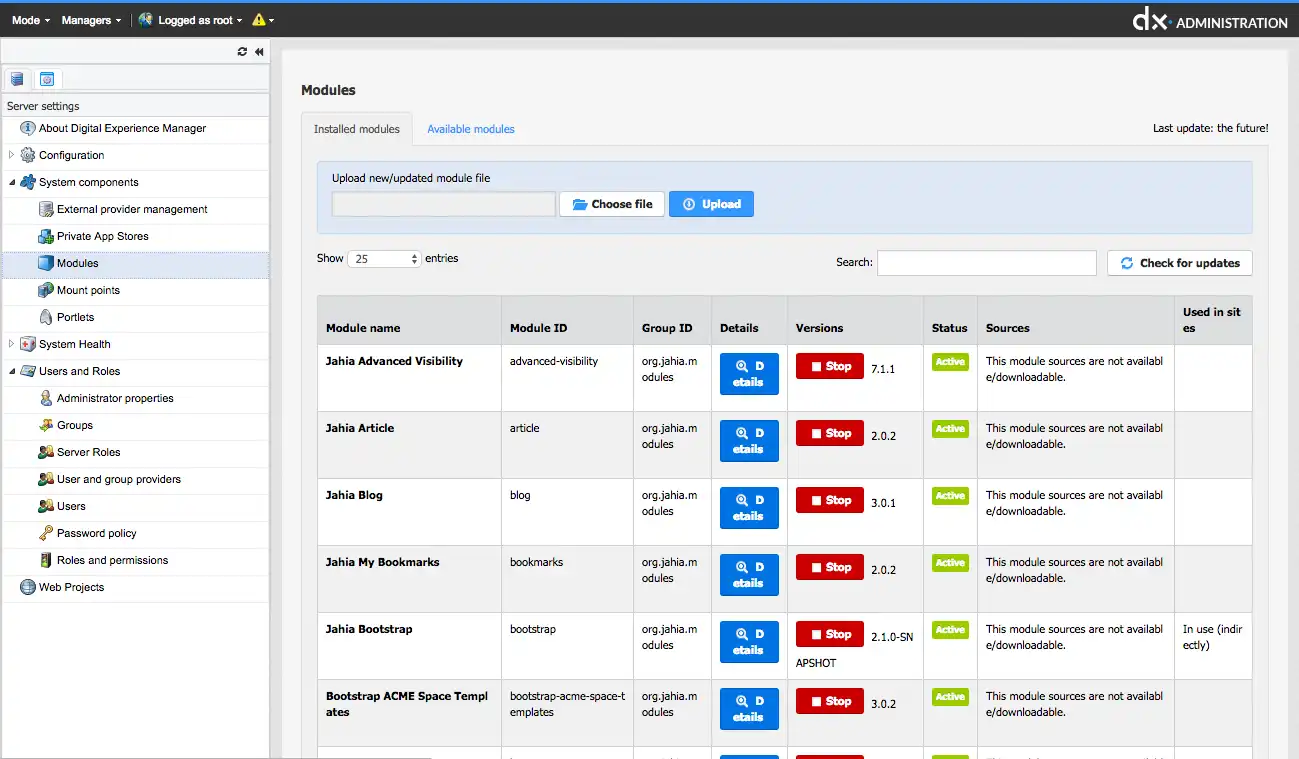
Task: Stop the Jahia Advanced Visibility module
Action: [x=829, y=366]
